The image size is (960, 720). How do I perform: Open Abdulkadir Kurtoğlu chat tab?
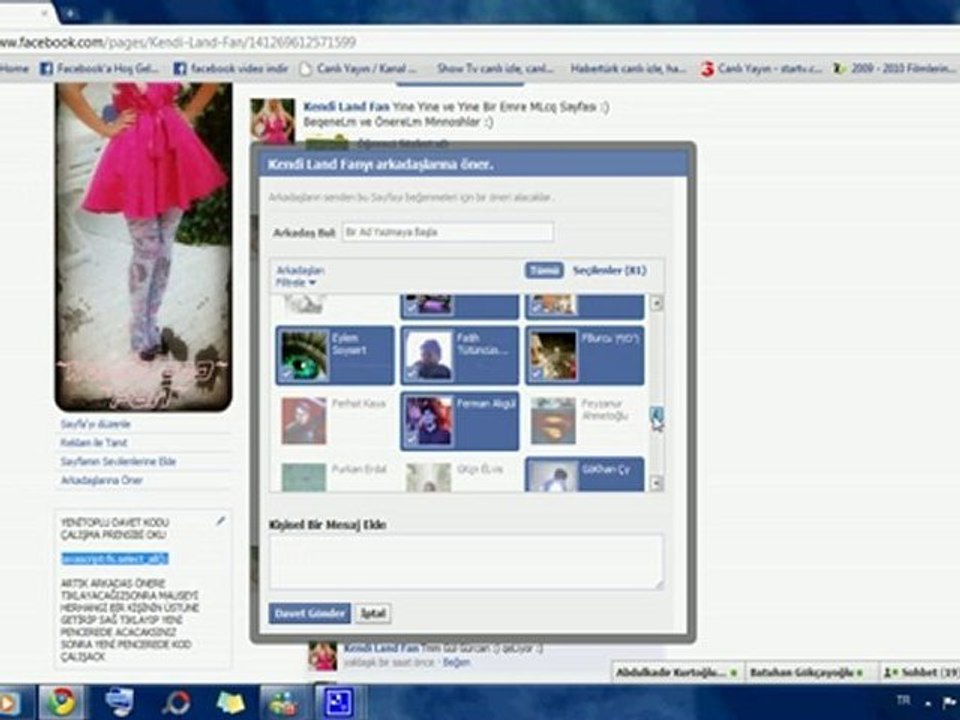tap(677, 672)
